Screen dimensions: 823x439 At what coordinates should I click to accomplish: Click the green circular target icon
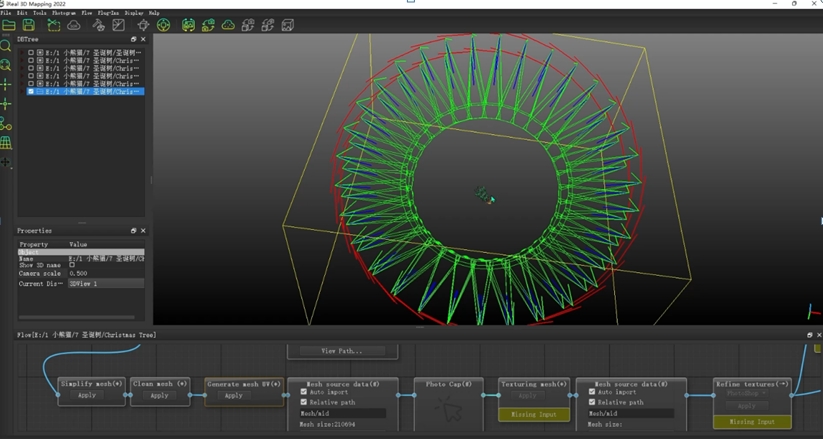[163, 25]
